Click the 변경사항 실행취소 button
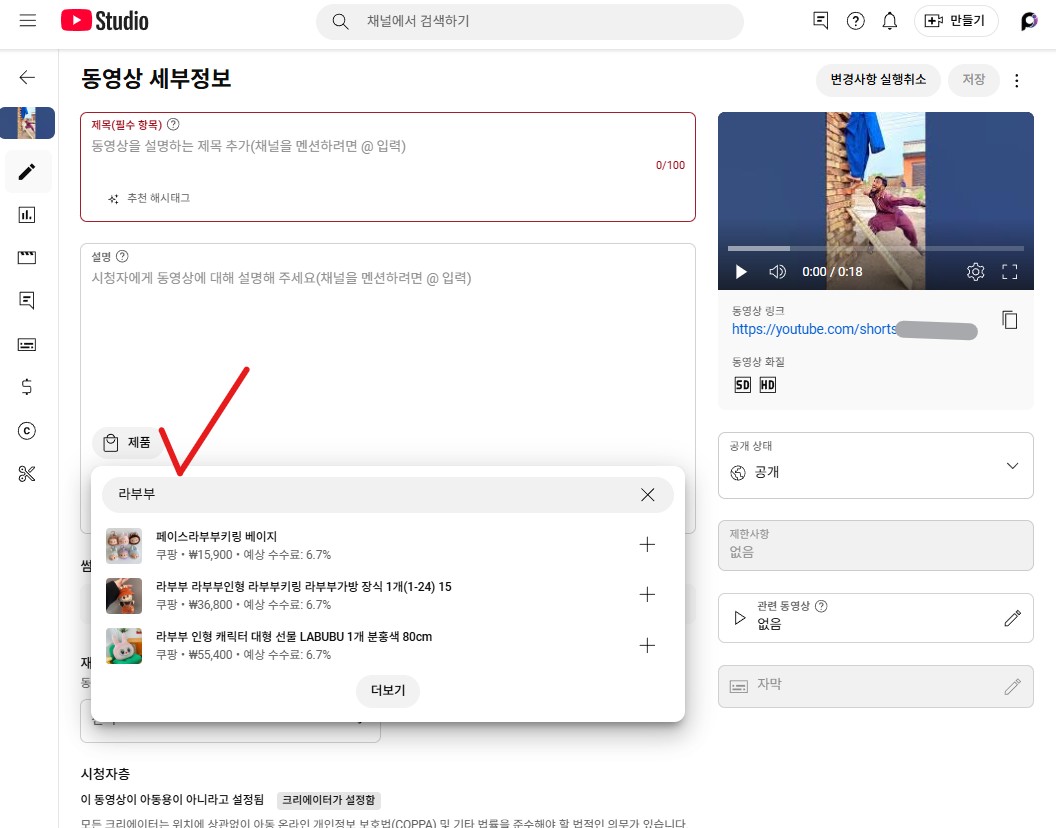This screenshot has width=1056, height=828. [878, 80]
